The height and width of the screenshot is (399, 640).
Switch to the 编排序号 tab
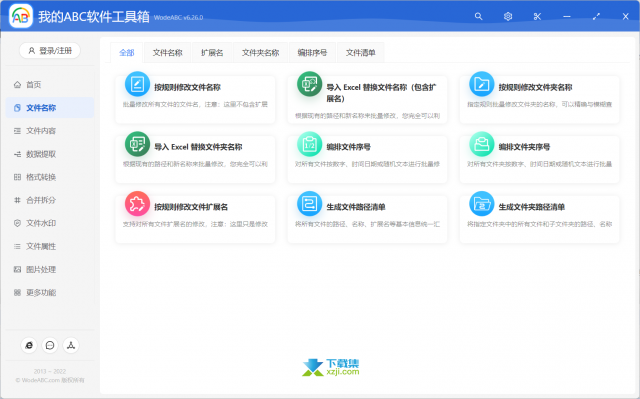pyautogui.click(x=312, y=53)
